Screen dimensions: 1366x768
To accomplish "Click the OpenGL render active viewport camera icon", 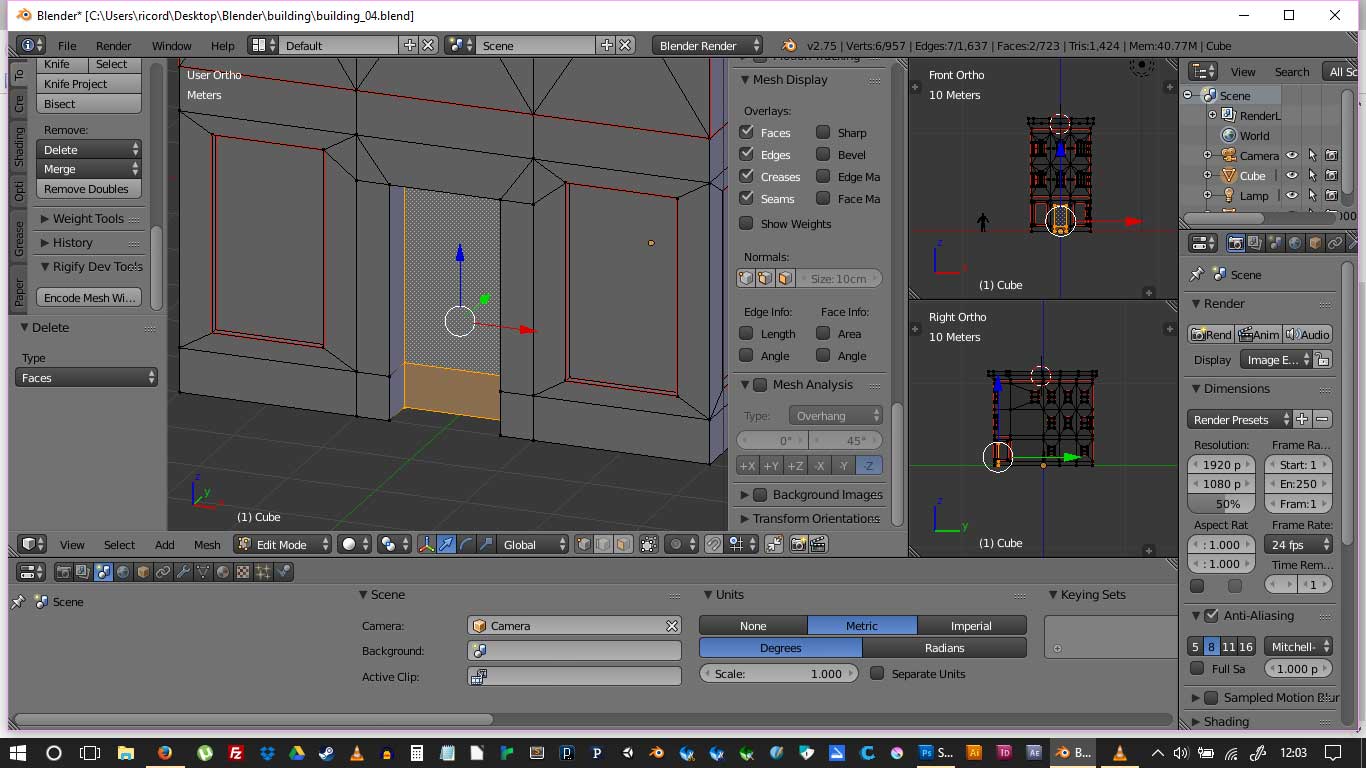I will point(798,544).
